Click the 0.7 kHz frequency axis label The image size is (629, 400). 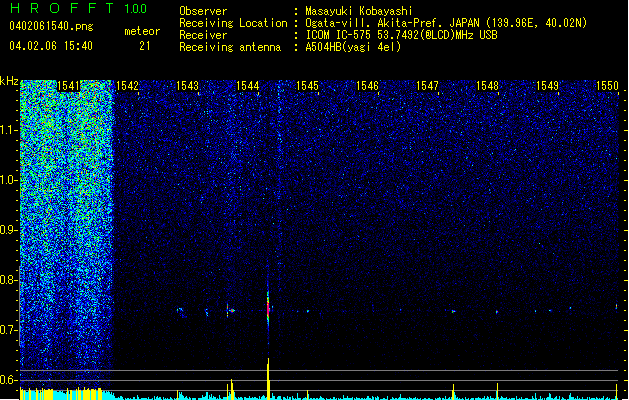point(9,330)
